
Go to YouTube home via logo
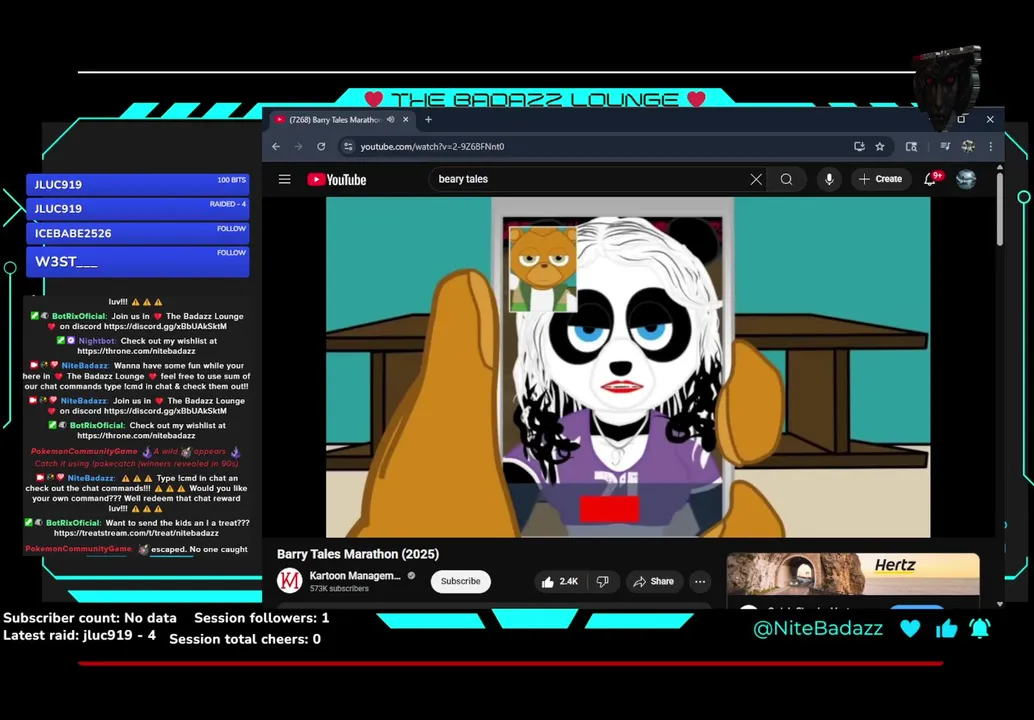point(336,179)
